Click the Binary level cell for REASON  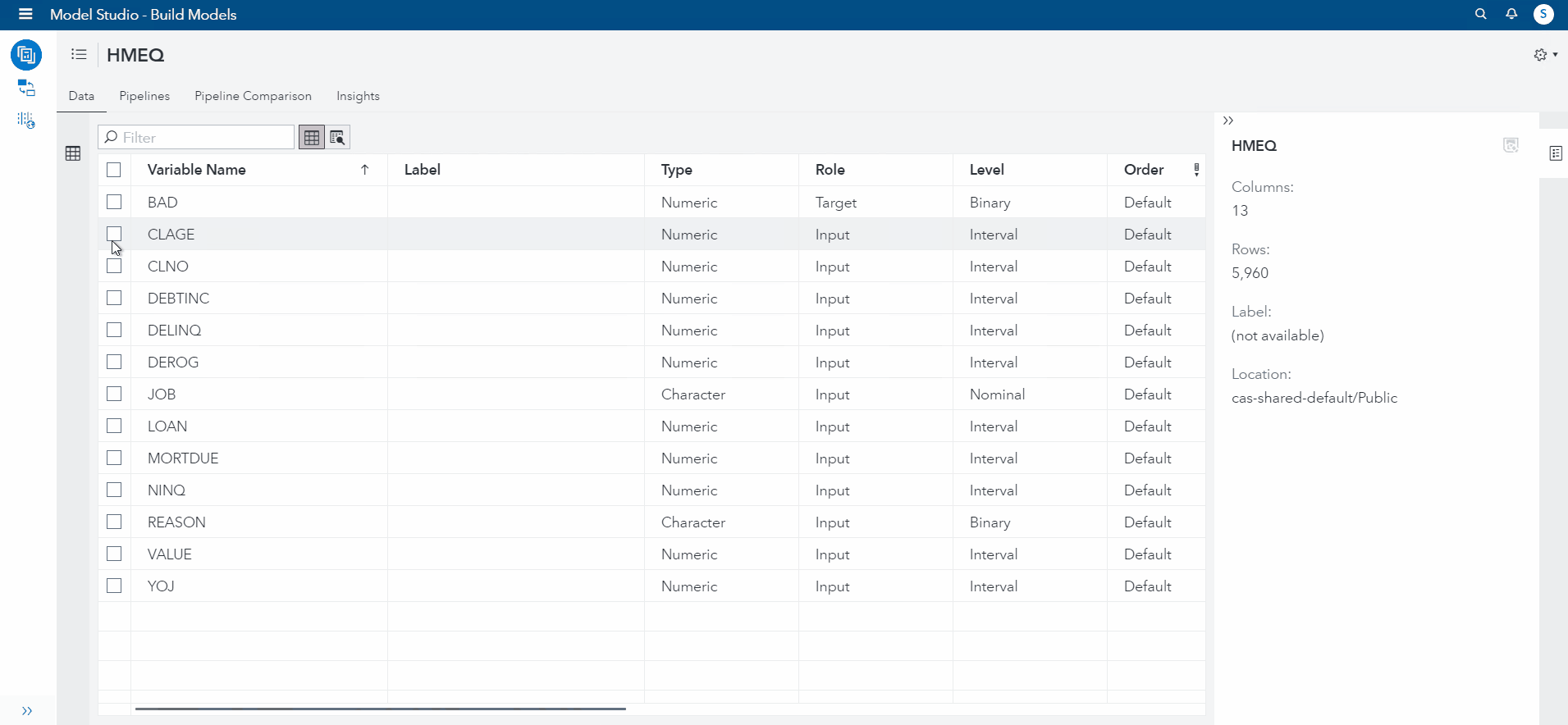(1030, 522)
